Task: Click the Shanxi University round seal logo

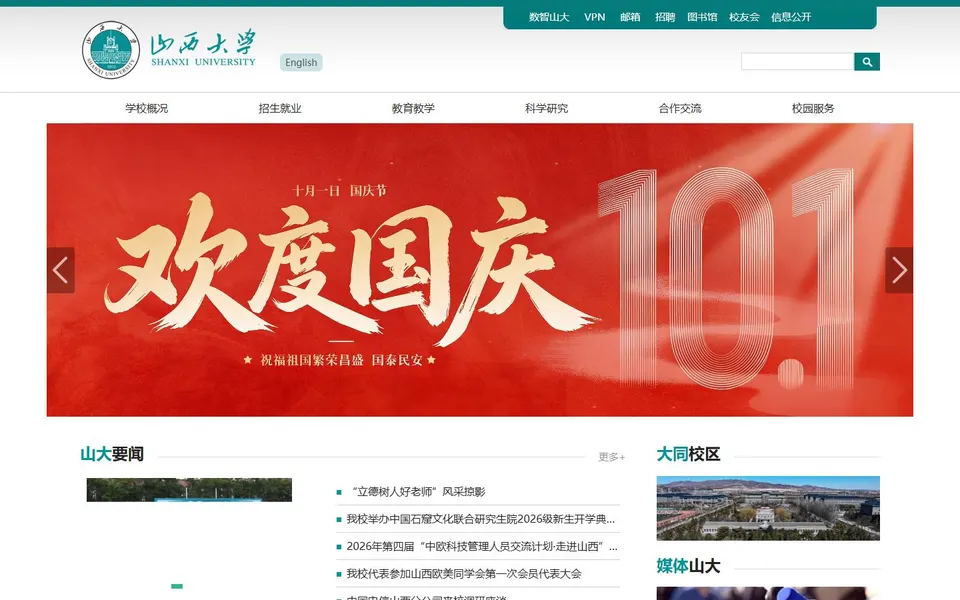Action: pyautogui.click(x=111, y=50)
